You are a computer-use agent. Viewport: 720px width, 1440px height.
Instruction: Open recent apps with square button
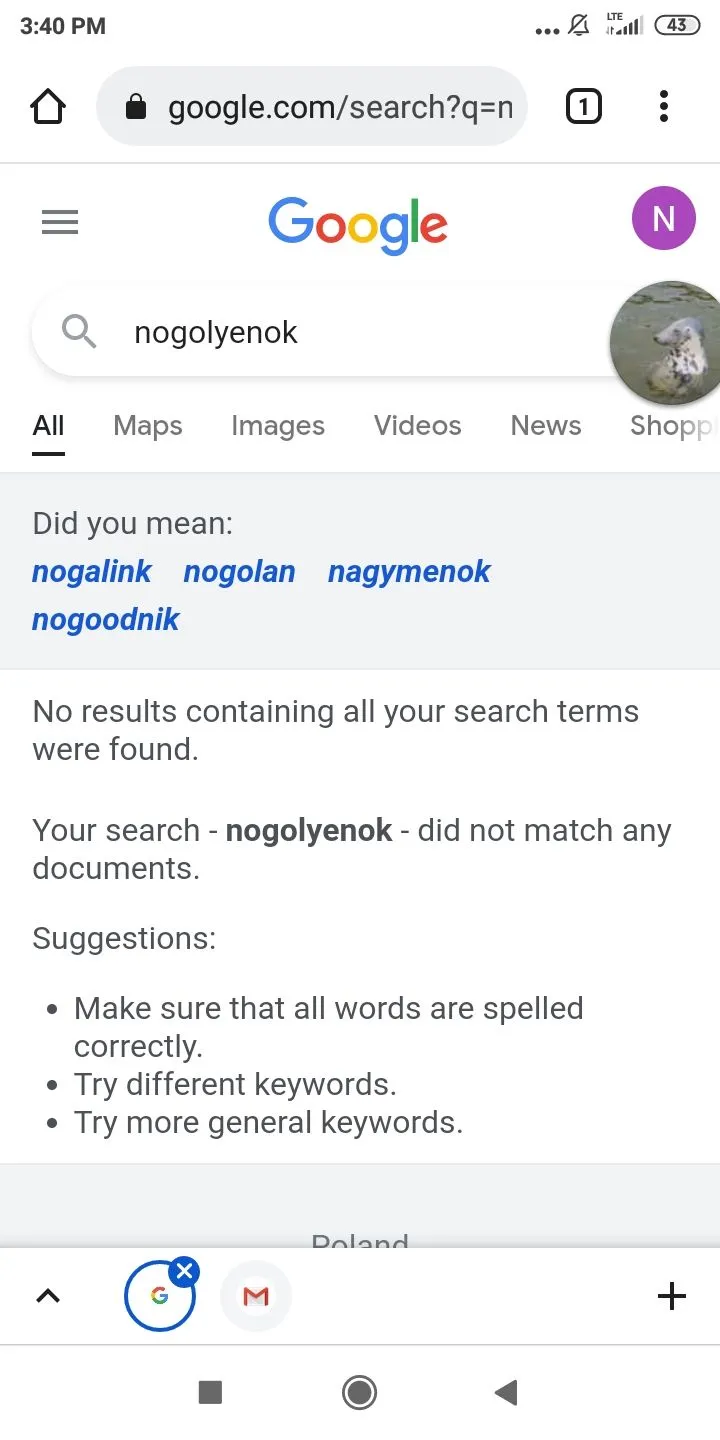[210, 1392]
